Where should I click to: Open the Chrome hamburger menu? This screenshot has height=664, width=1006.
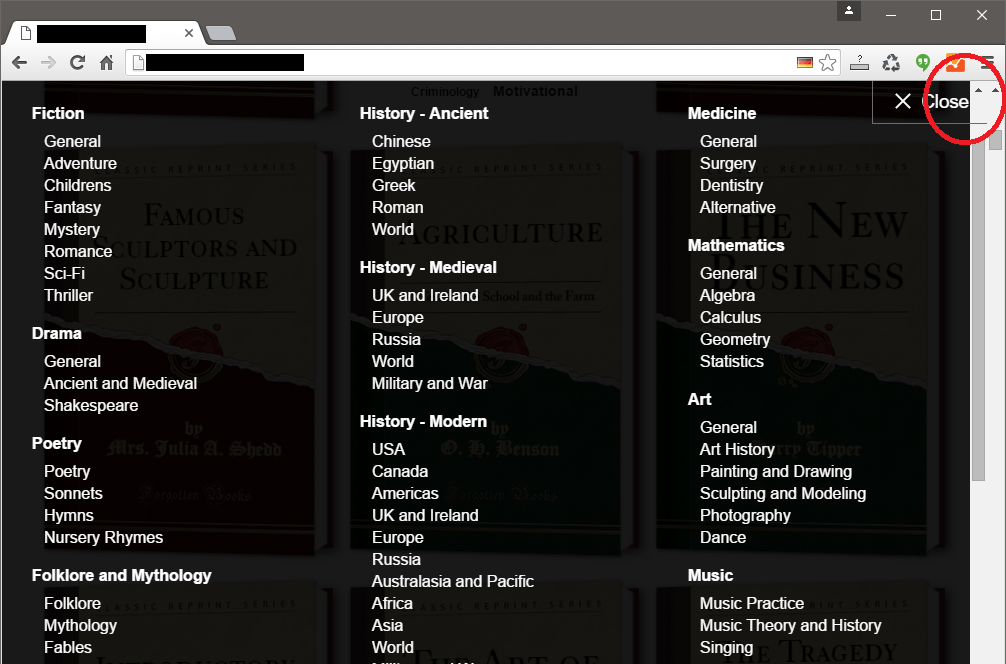(990, 62)
